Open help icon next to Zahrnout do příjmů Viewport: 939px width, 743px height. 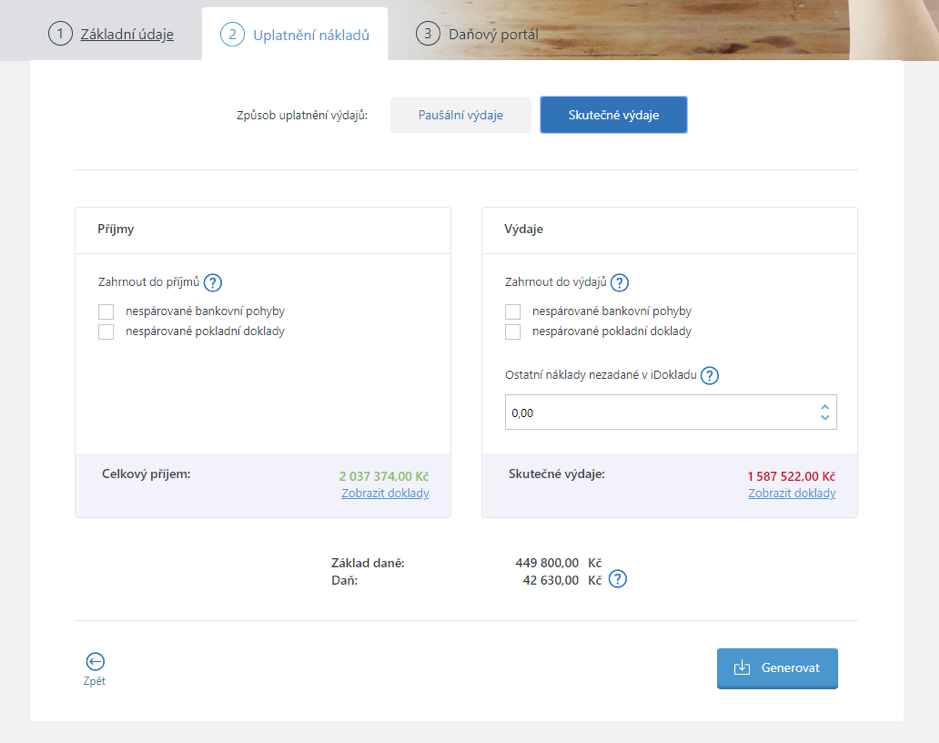click(x=213, y=283)
